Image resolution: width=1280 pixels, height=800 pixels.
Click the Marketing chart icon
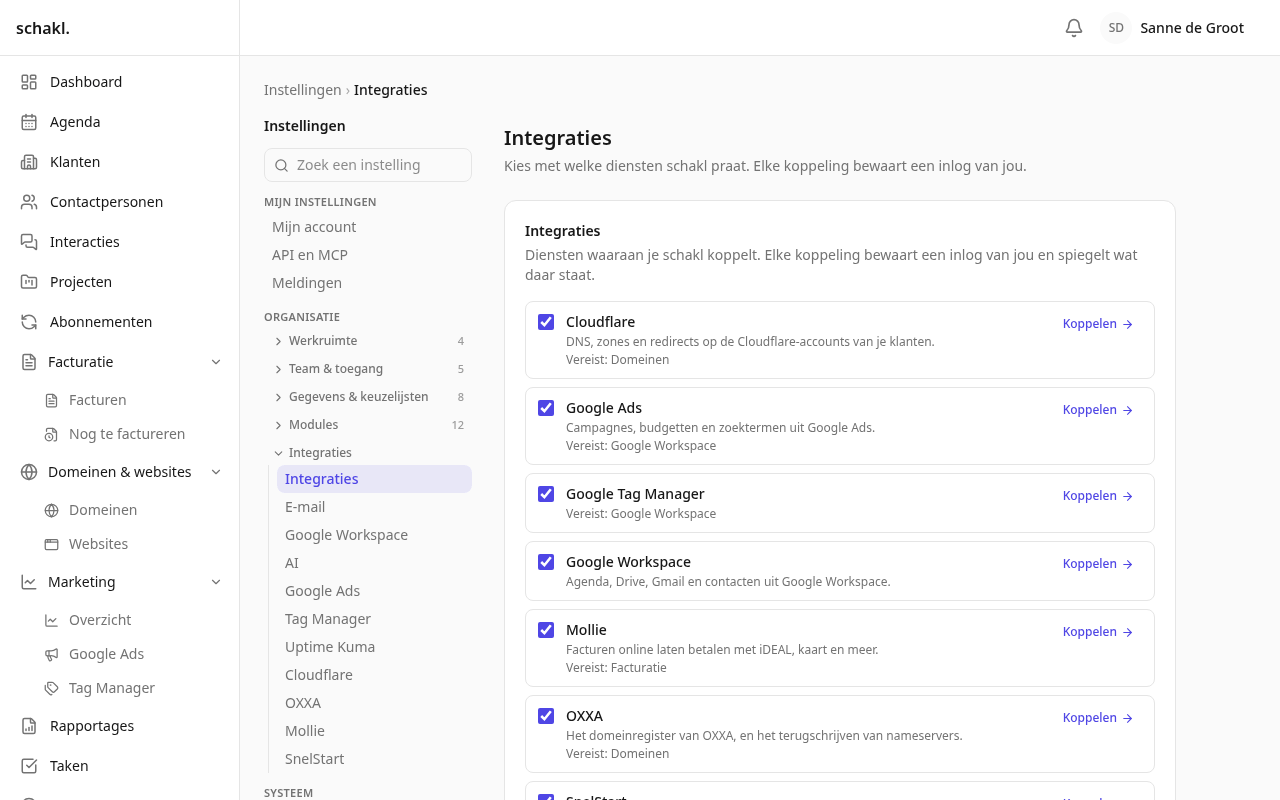(29, 582)
